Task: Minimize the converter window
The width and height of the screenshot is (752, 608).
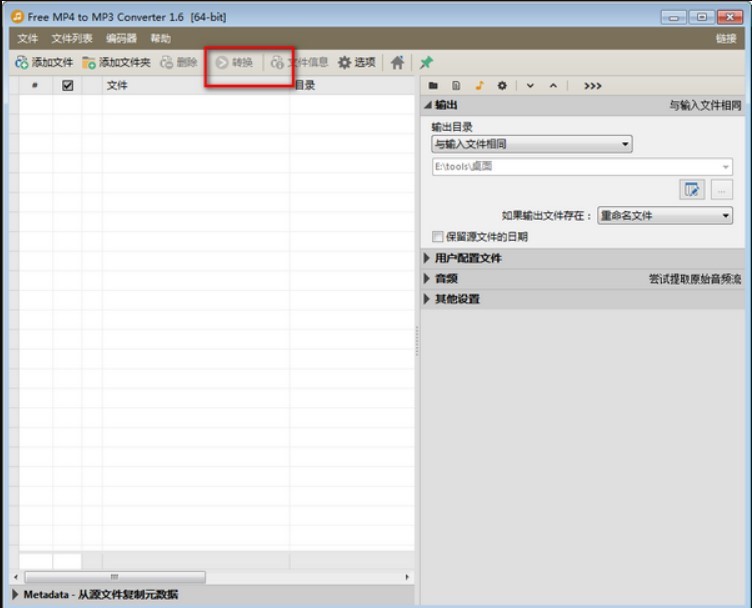Action: [673, 17]
